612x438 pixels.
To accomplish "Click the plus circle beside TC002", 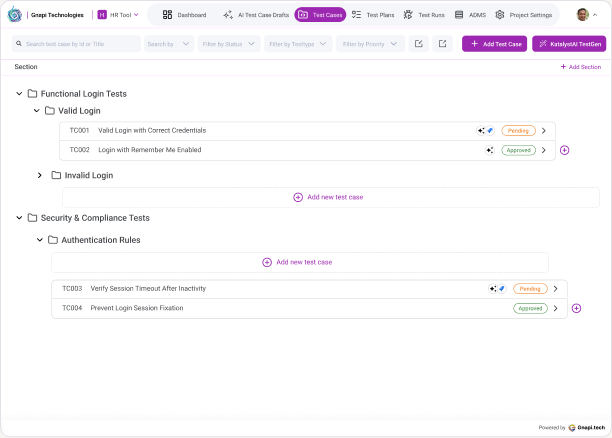I will (564, 150).
